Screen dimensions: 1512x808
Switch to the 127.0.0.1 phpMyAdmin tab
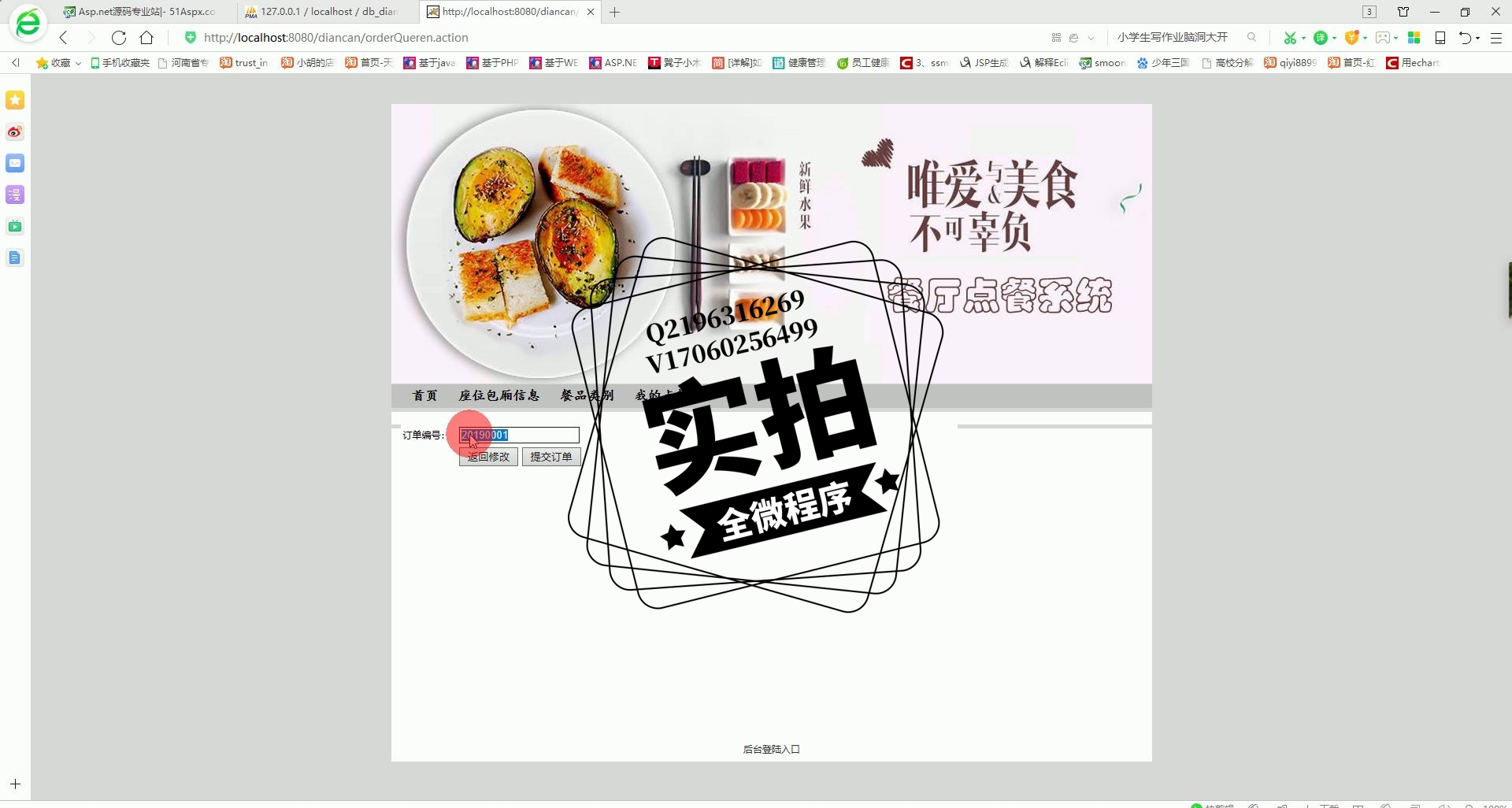(x=323, y=12)
